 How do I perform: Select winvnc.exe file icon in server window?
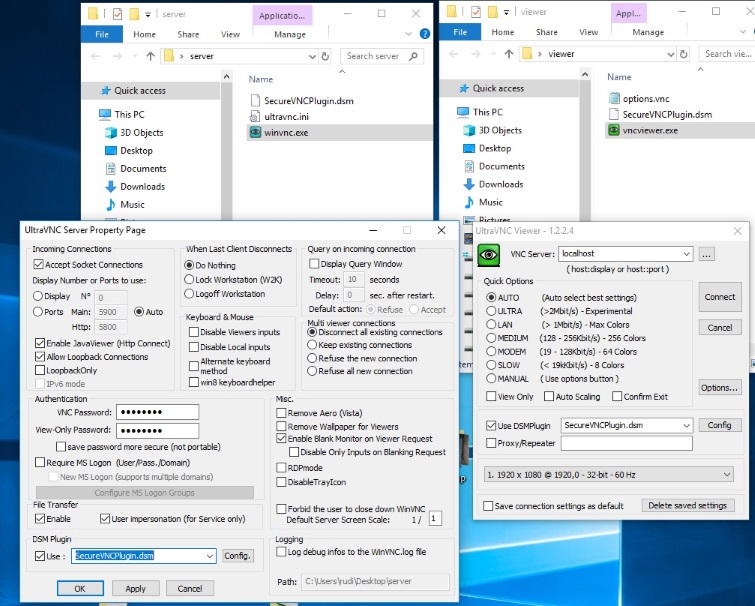click(255, 132)
